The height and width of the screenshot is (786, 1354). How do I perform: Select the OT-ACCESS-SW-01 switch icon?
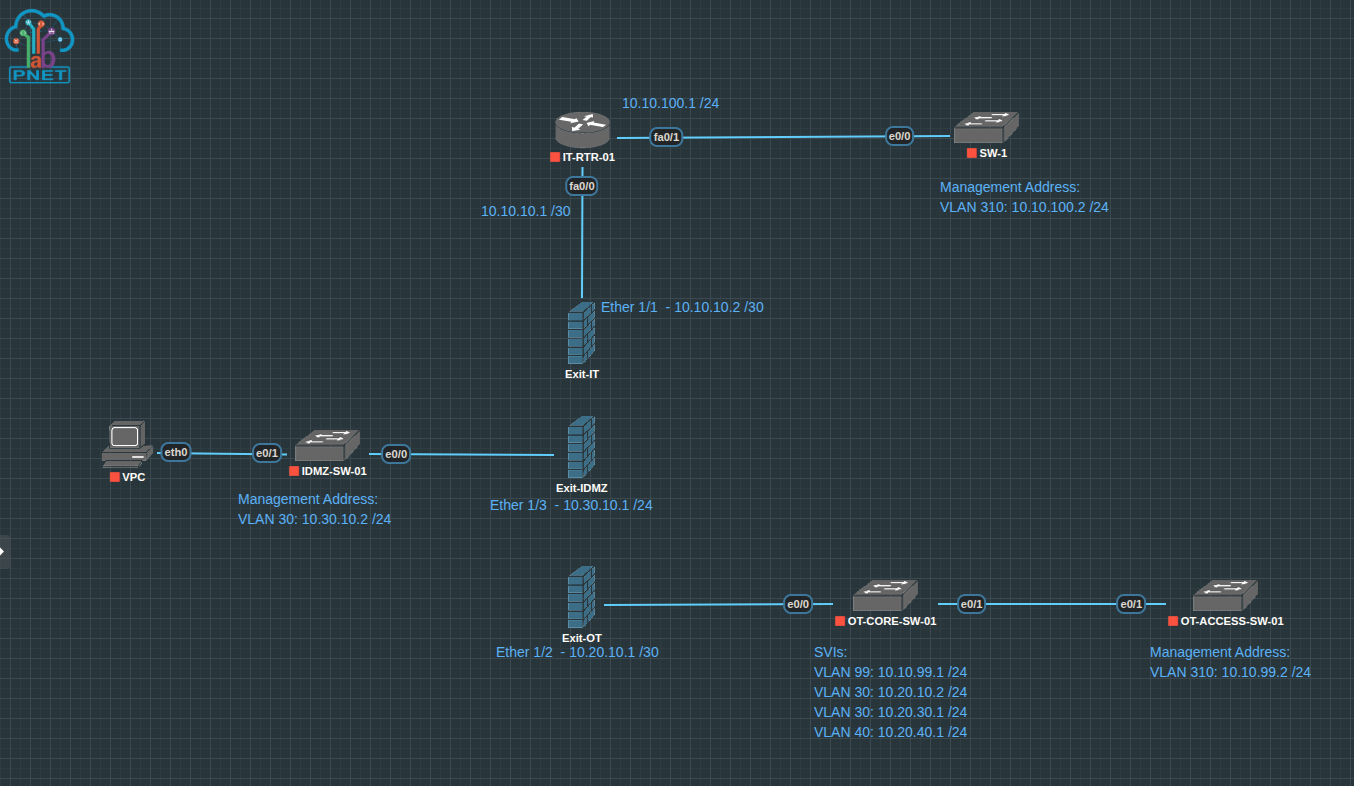[x=1225, y=596]
